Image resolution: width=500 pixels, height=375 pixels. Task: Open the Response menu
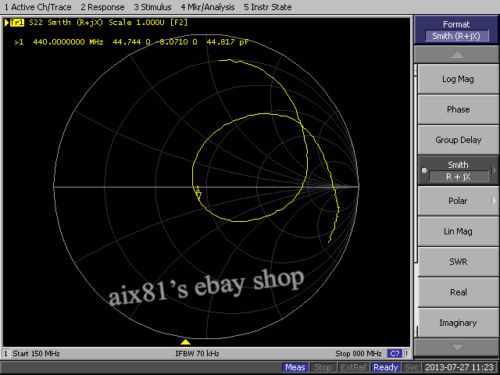click(102, 7)
